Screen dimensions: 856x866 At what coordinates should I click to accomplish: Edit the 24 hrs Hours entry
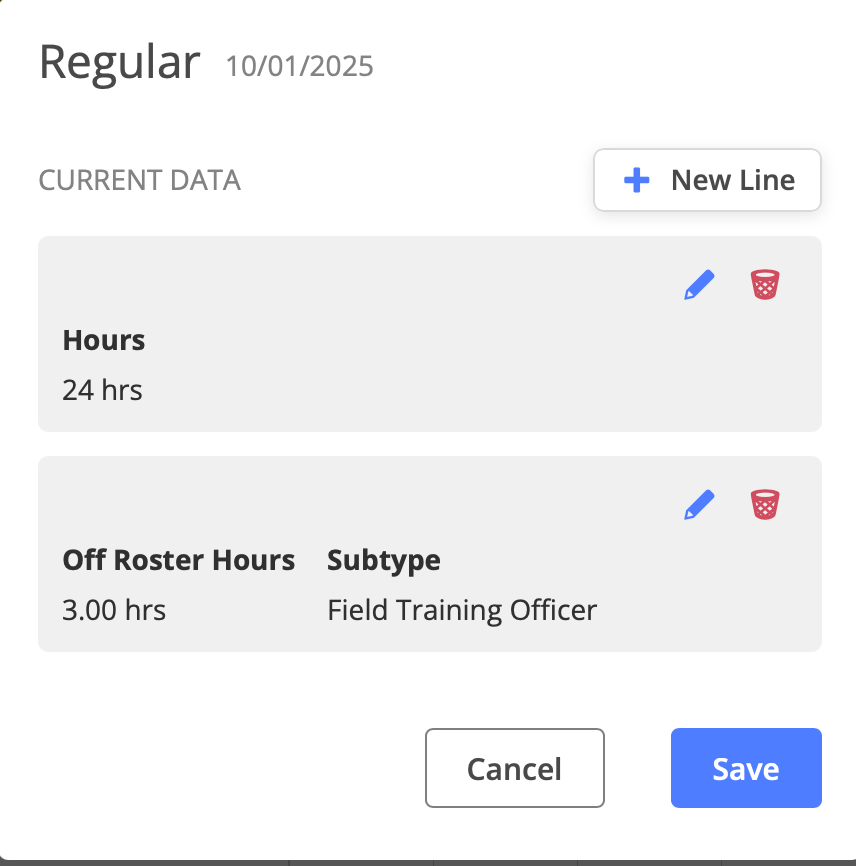[700, 285]
